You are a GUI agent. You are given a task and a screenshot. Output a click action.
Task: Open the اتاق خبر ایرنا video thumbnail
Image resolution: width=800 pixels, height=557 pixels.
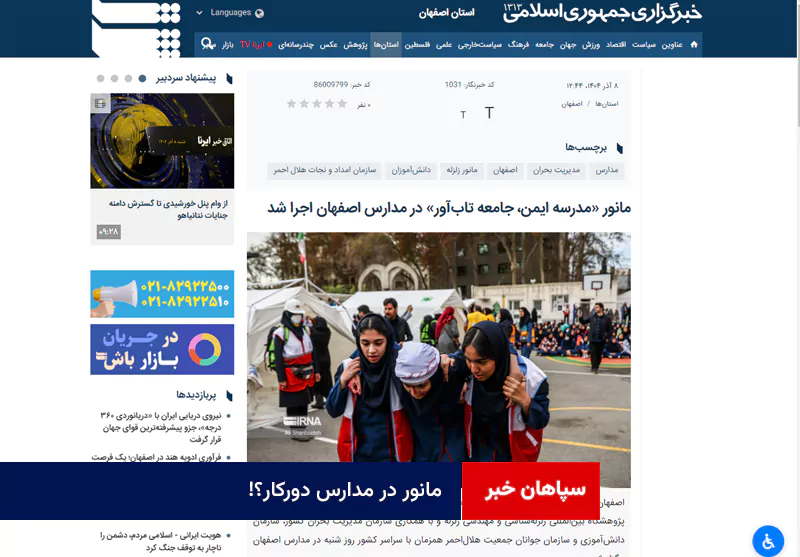click(x=162, y=141)
